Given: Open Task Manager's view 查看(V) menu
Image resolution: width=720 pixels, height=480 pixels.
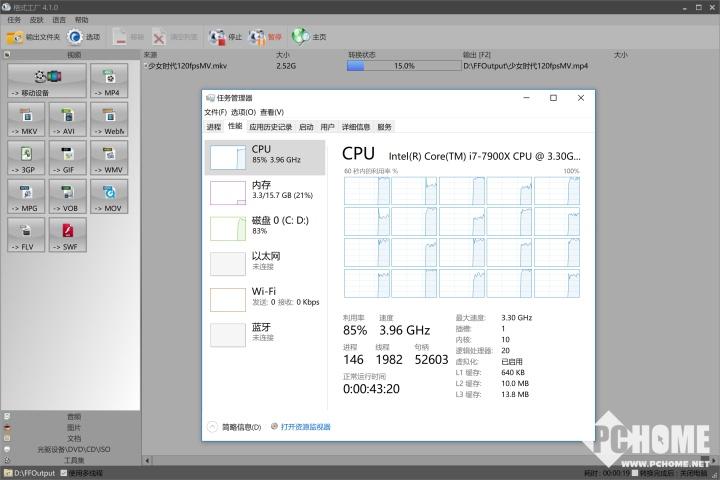Looking at the screenshot, I should [272, 112].
